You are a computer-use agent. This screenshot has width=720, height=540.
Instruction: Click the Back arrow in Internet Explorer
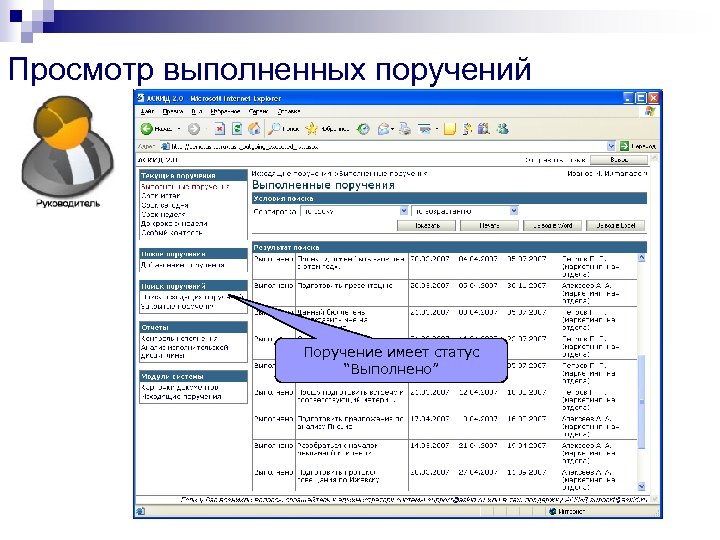146,129
